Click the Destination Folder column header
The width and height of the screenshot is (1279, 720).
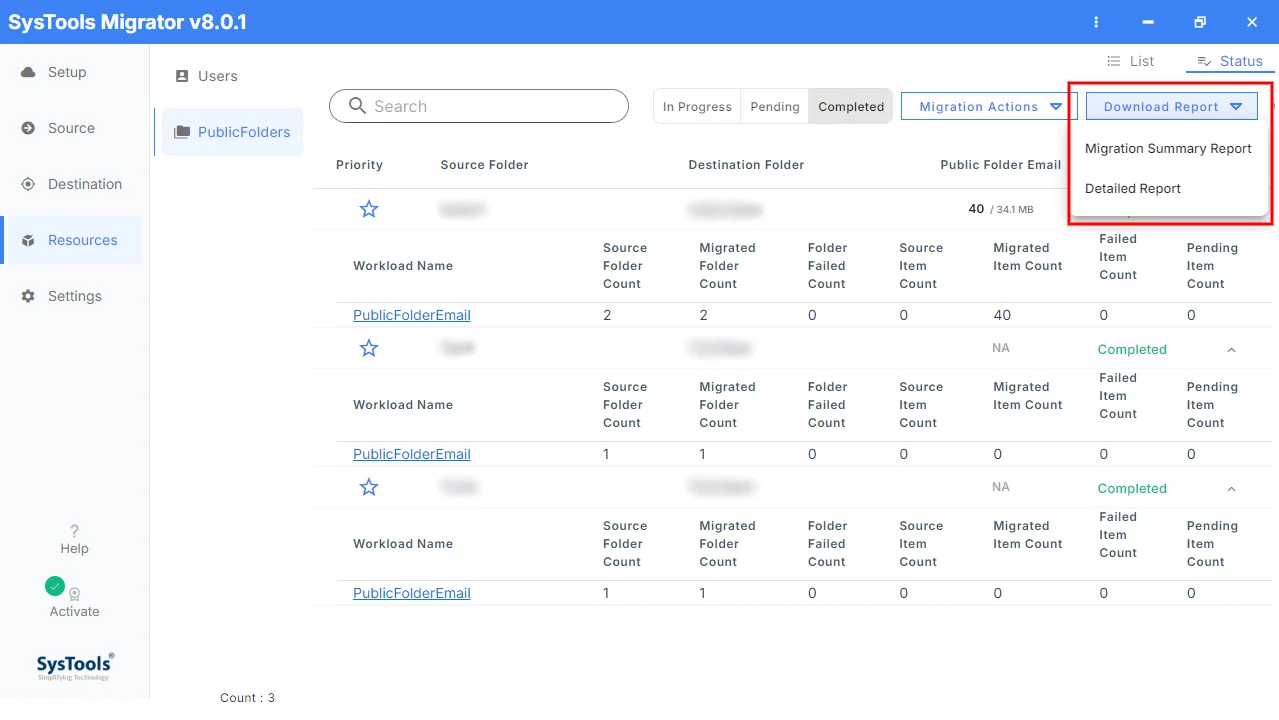(746, 165)
